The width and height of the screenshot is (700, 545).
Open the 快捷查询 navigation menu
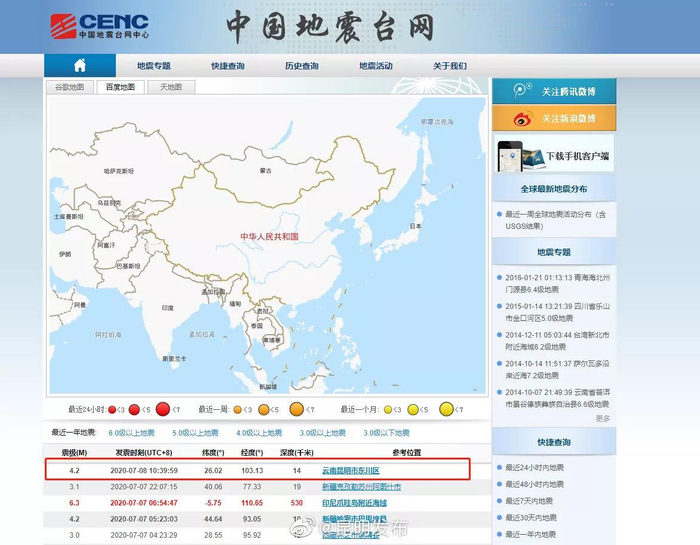point(228,66)
